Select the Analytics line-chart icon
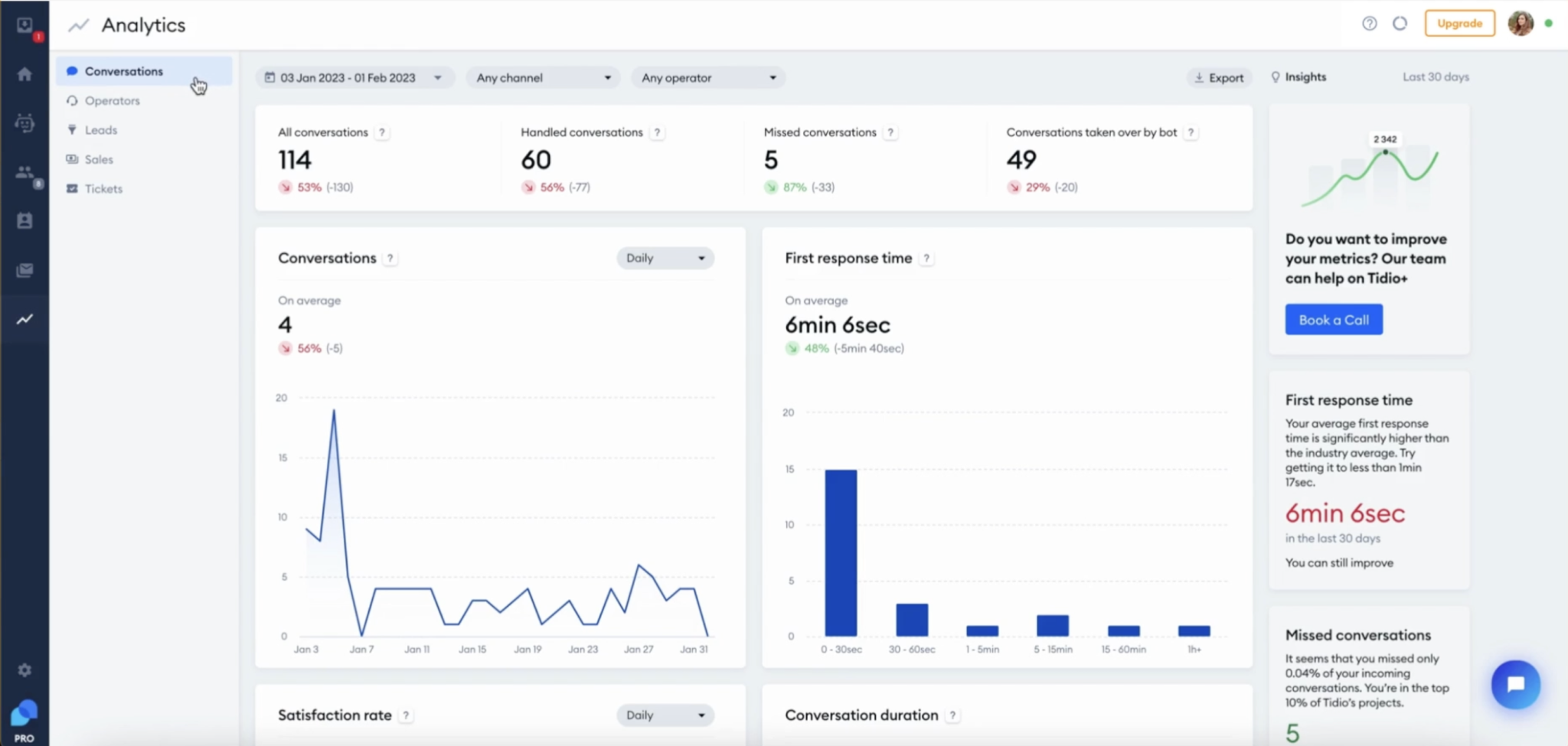1568x746 pixels. click(x=24, y=318)
